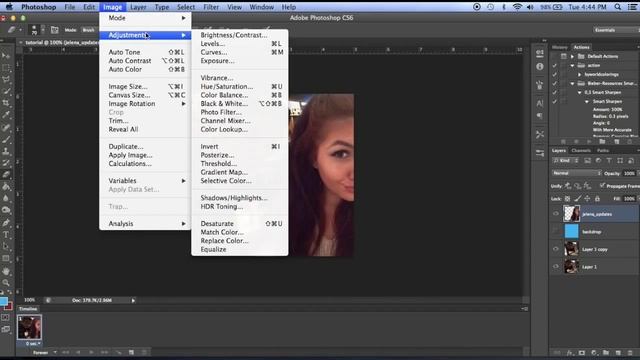Hide the Layer 1 copy layer
The height and width of the screenshot is (360, 640).
[x=556, y=249]
